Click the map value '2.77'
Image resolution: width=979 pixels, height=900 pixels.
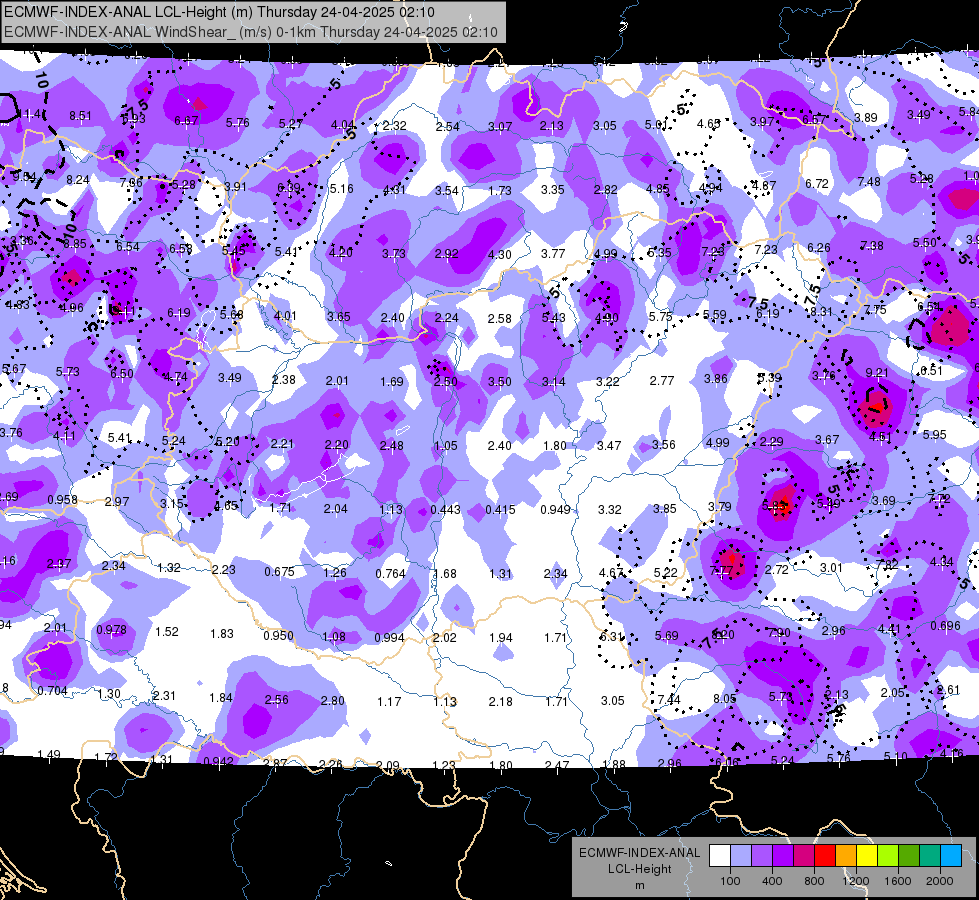pos(662,380)
